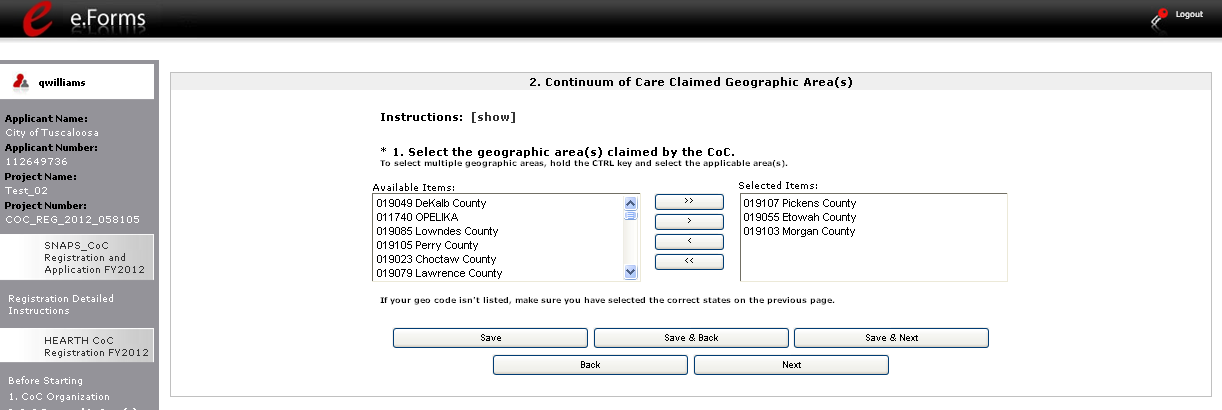Open HEARTH CoC Registration FY2012 section
The height and width of the screenshot is (410, 1222).
pos(96,346)
